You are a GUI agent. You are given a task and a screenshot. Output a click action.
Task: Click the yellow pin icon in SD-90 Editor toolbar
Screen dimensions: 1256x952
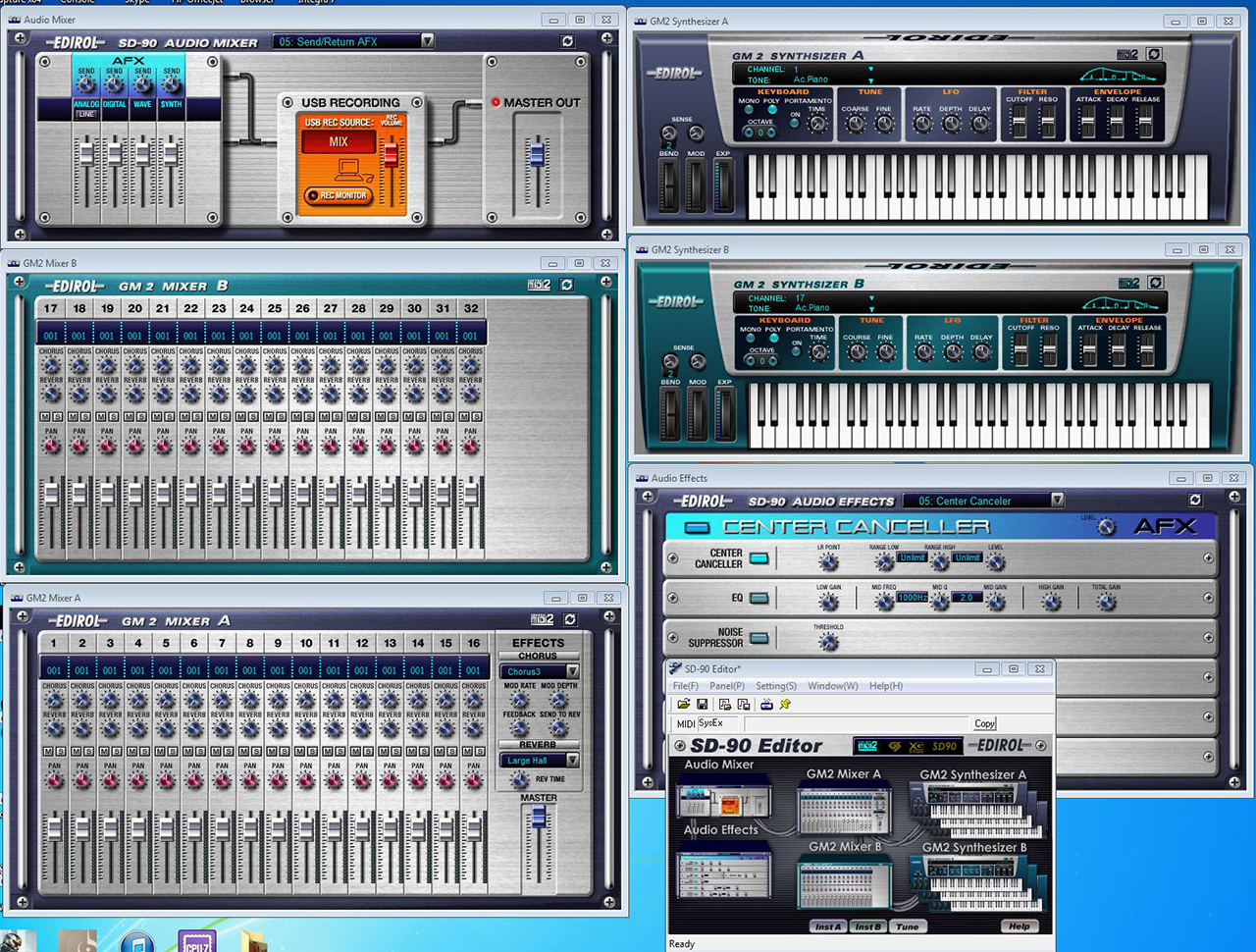point(785,705)
